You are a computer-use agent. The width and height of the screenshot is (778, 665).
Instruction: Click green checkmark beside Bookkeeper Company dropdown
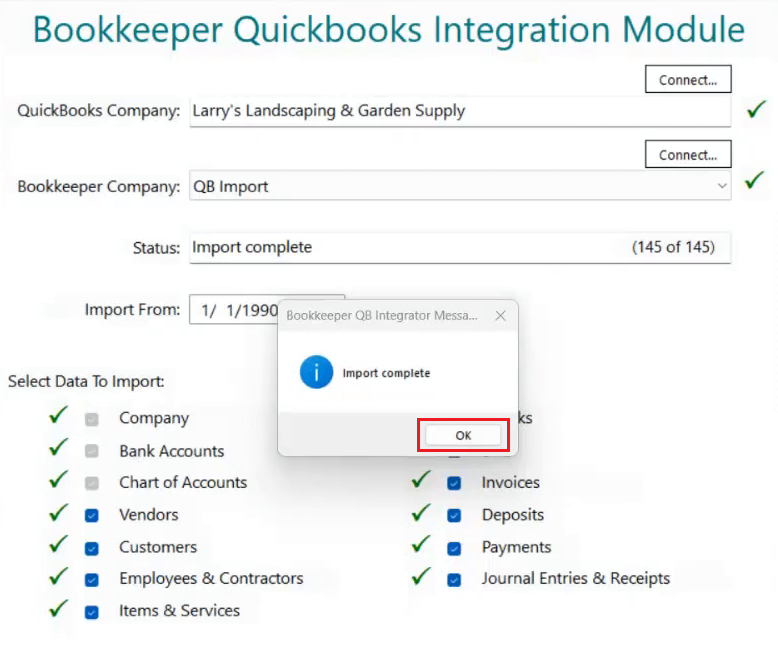(x=754, y=180)
